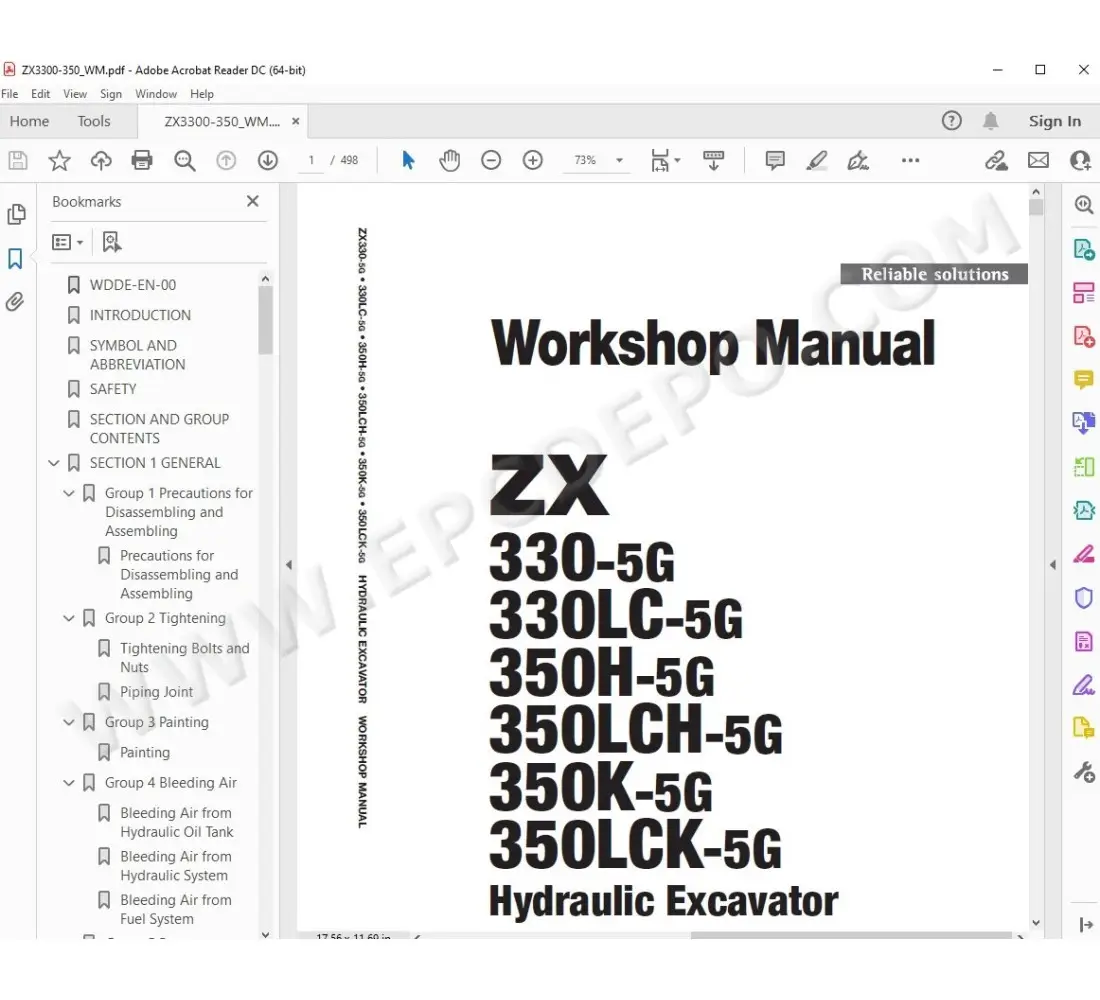Toggle the Bookmarks panel icon
Viewport: 1100px width, 1000px height.
pyautogui.click(x=15, y=259)
